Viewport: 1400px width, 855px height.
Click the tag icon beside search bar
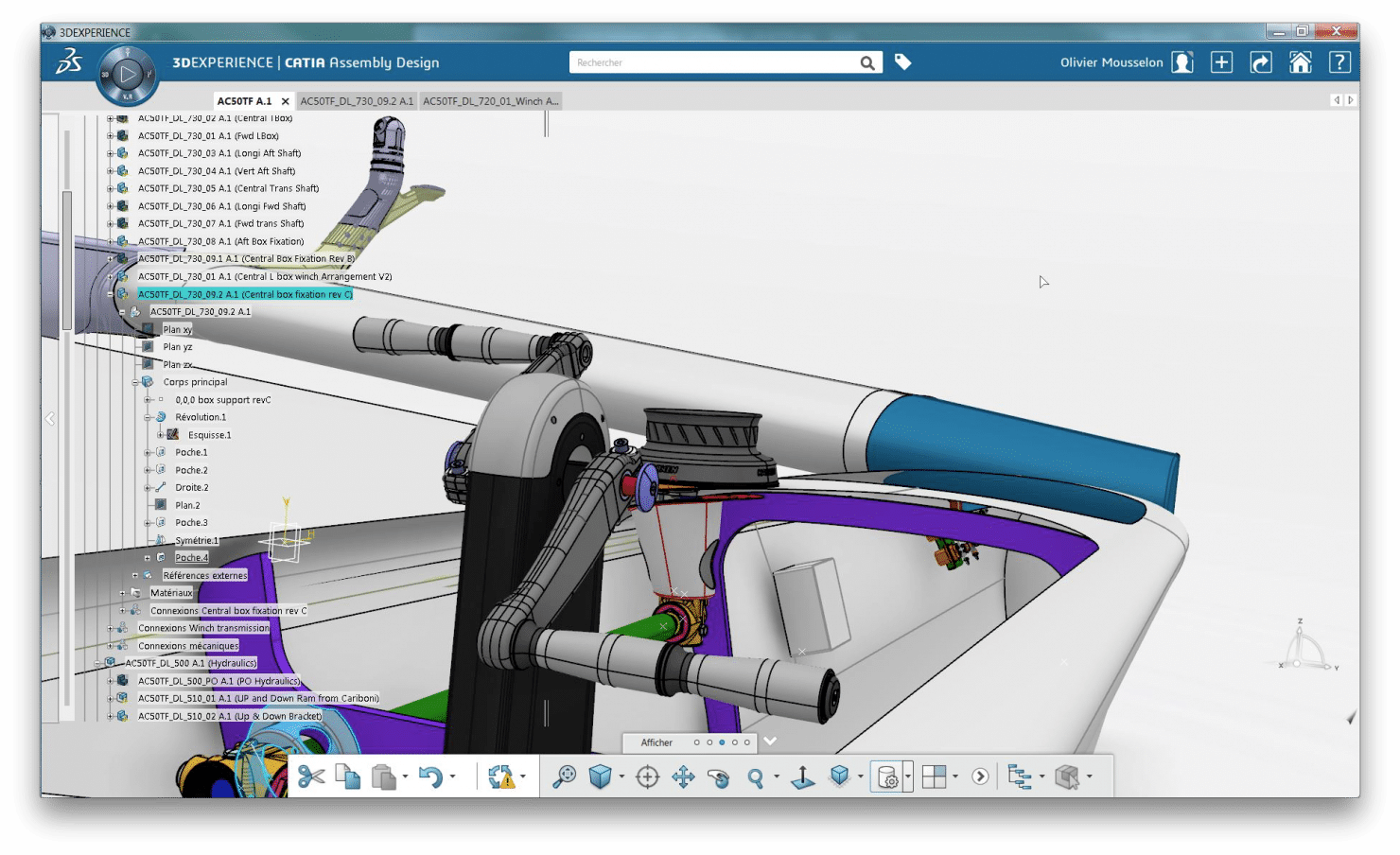coord(902,62)
